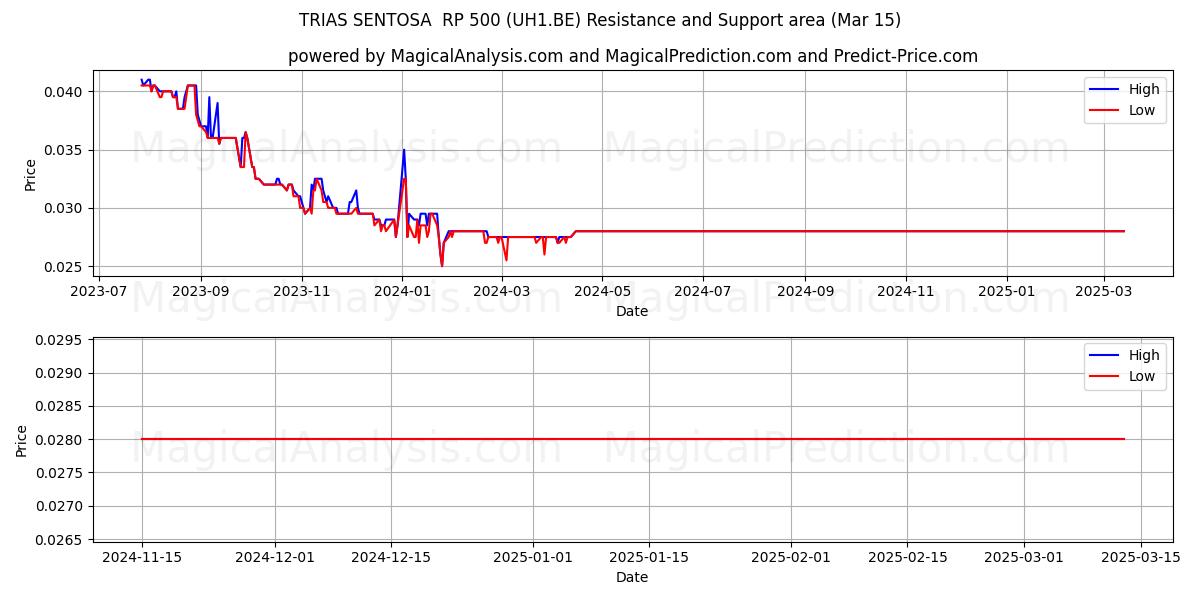Click the '2025-01-15' x-axis tick label
This screenshot has height=600, width=1200.
tap(649, 558)
